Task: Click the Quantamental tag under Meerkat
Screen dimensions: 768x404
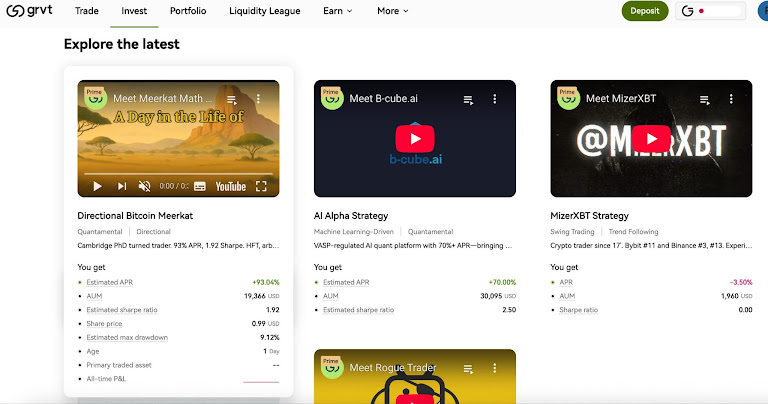Action: (100, 232)
